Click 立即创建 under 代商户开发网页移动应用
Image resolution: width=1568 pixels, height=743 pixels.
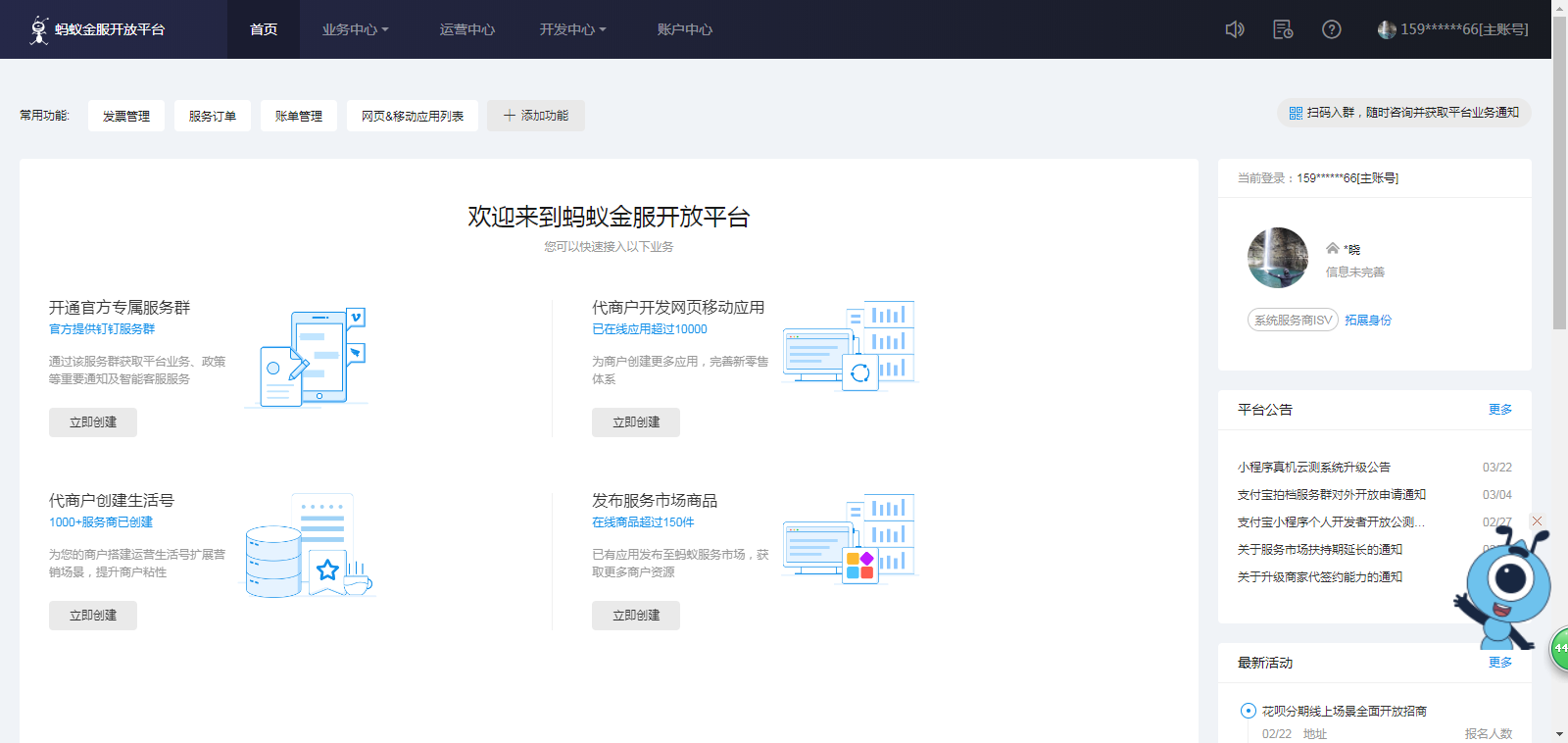tap(636, 422)
